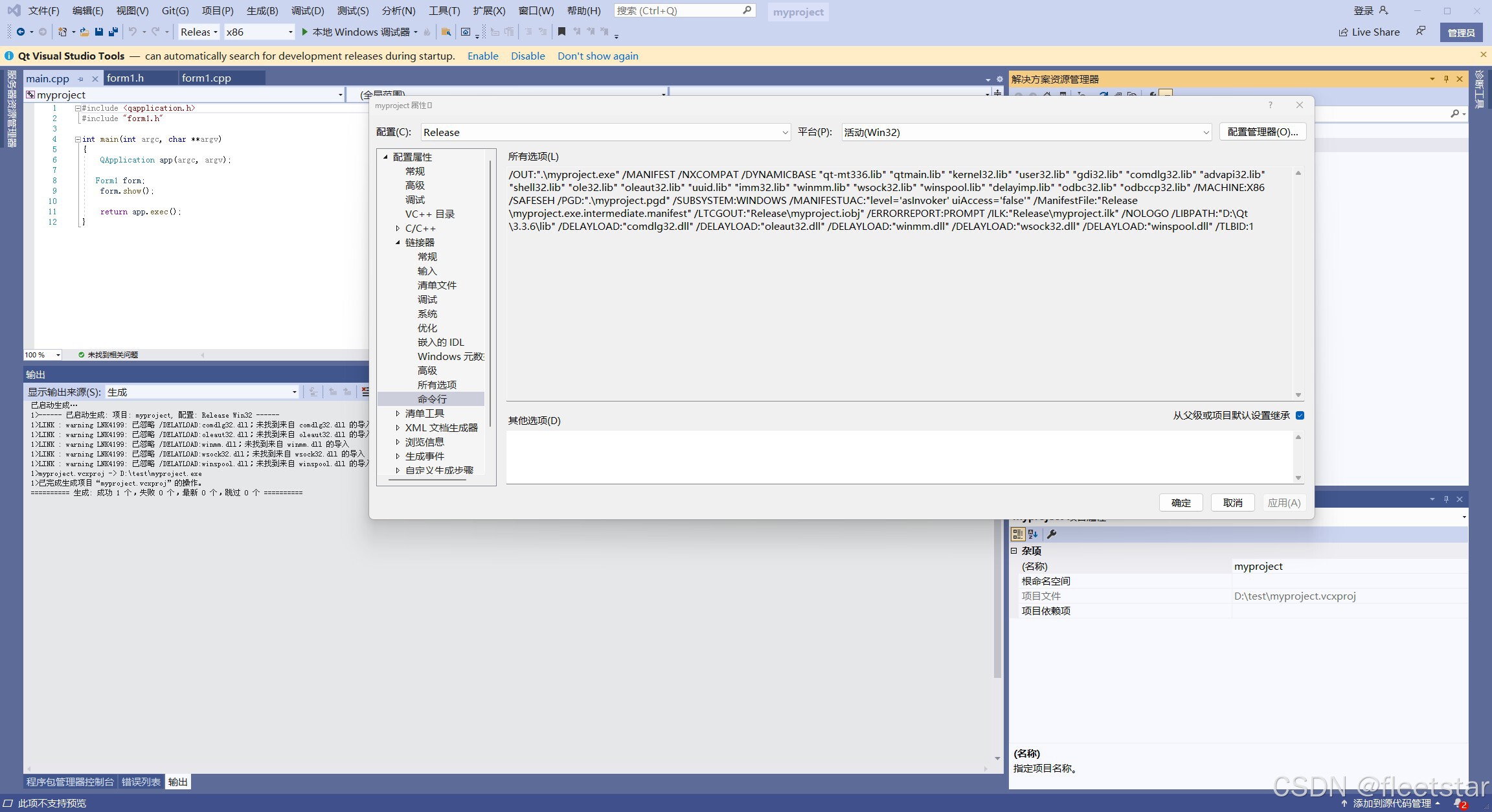Click the Open File folder icon
The width and height of the screenshot is (1492, 812).
(x=84, y=32)
